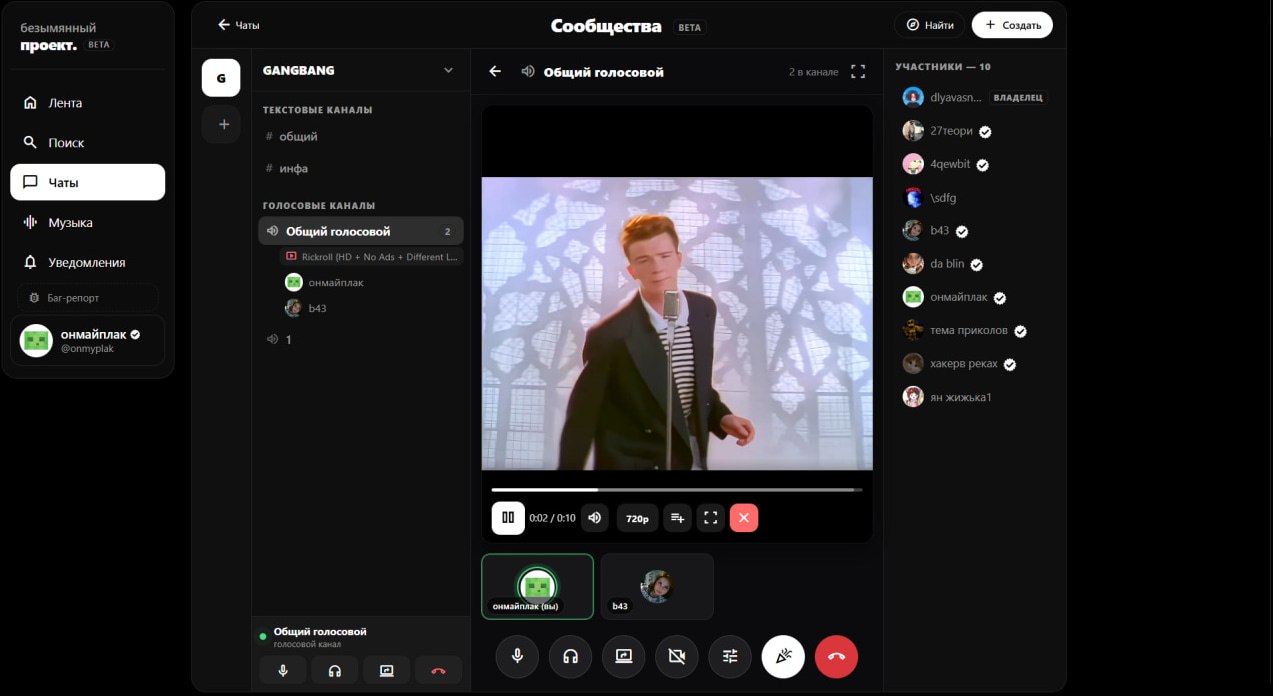Open member тема приколов in participants list
Image resolution: width=1273 pixels, height=696 pixels.
click(975, 330)
